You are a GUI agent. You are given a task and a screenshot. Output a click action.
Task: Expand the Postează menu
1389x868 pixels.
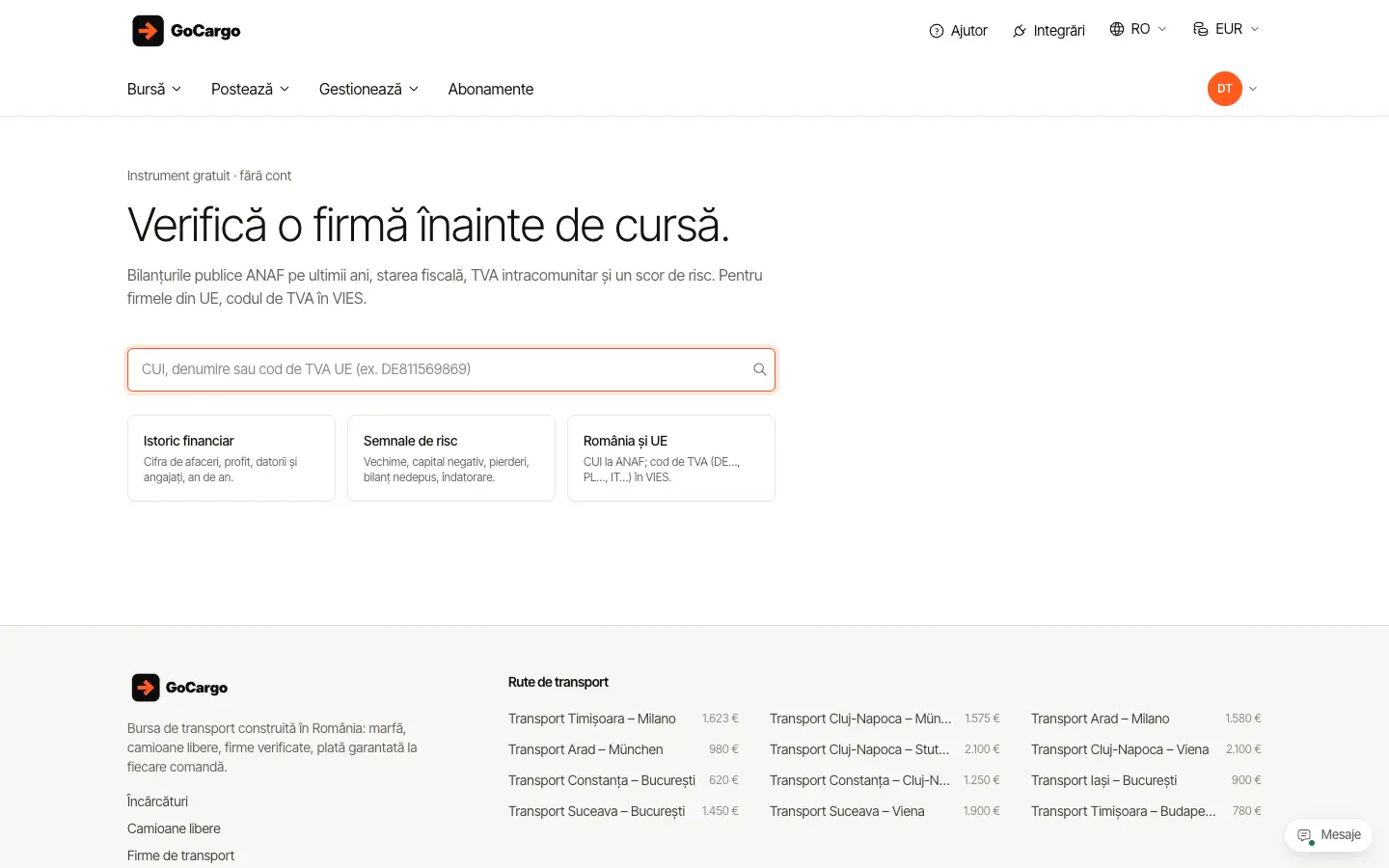tap(251, 89)
